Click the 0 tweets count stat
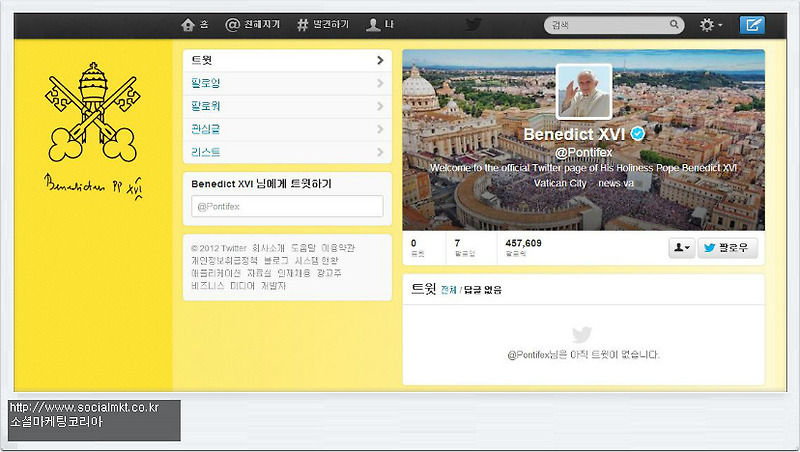The width and height of the screenshot is (800, 452). [417, 247]
